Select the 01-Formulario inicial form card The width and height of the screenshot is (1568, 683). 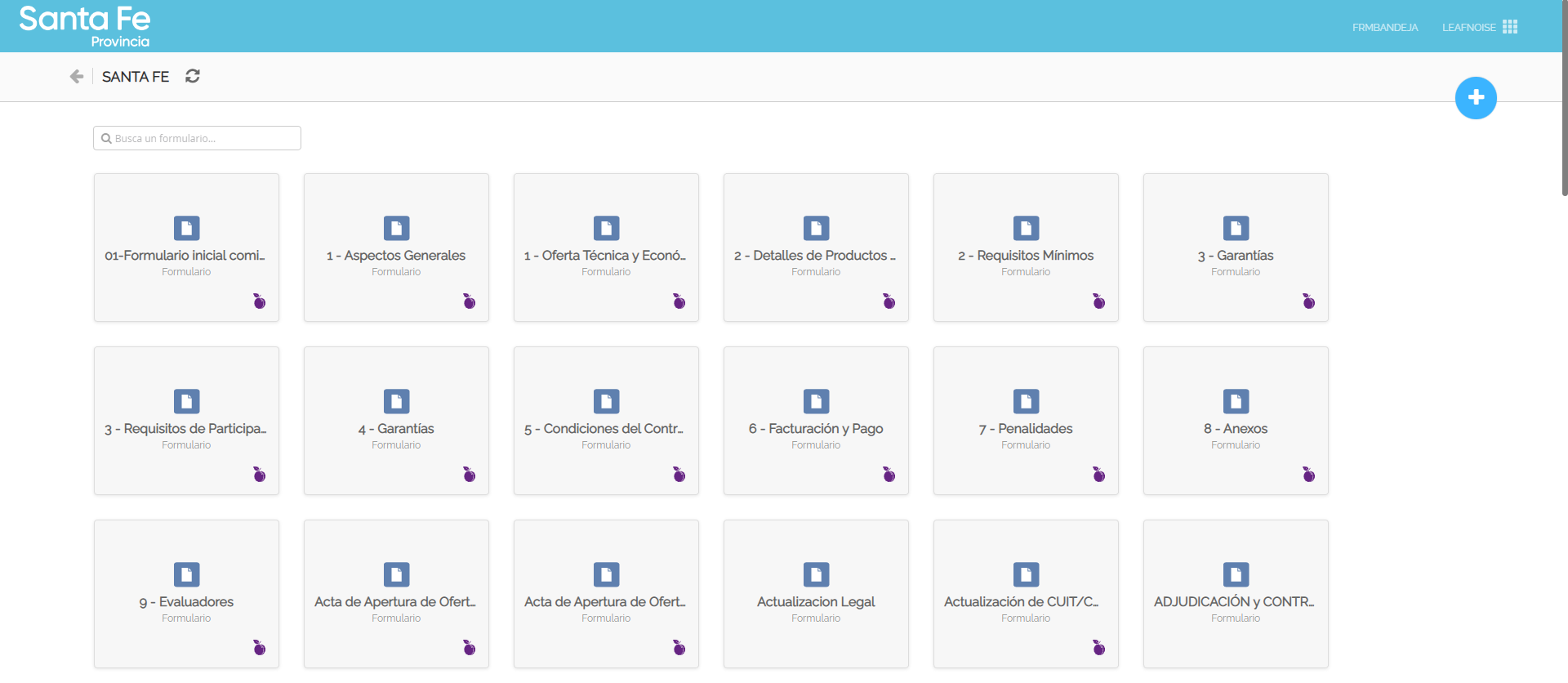186,248
